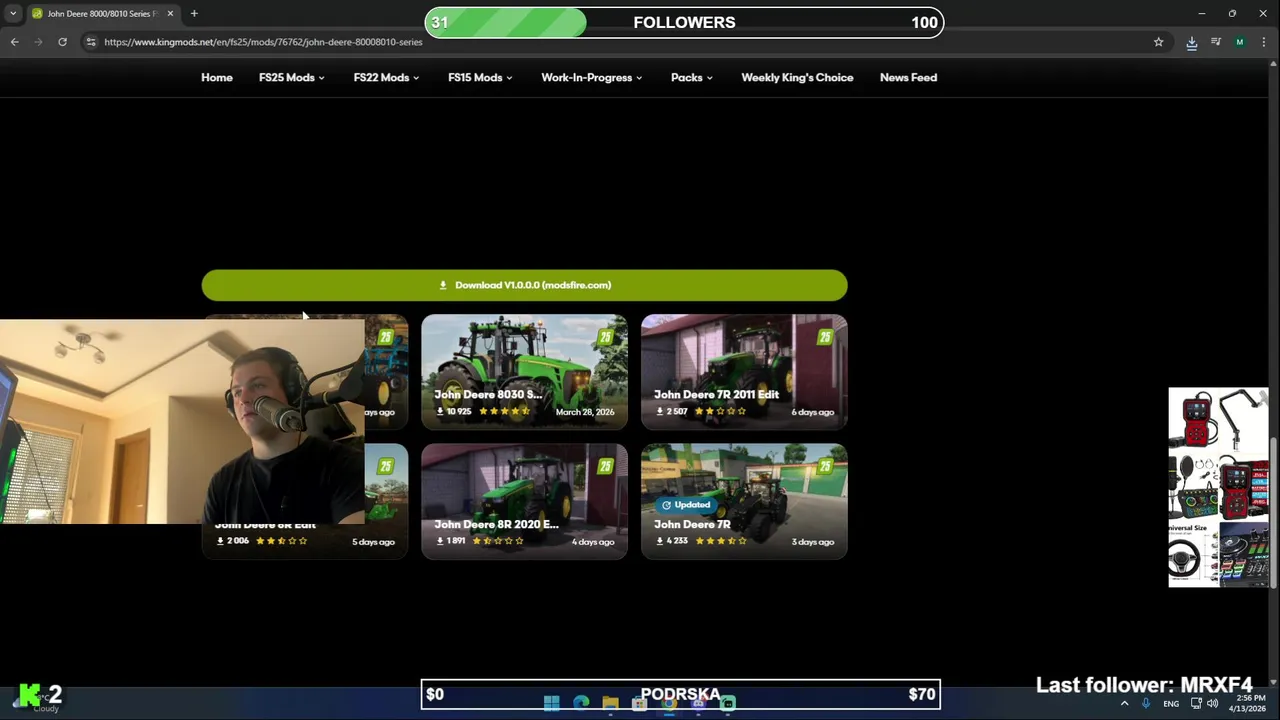This screenshot has width=1280, height=720.
Task: Open the tab search dropdown arrow
Action: [x=13, y=14]
